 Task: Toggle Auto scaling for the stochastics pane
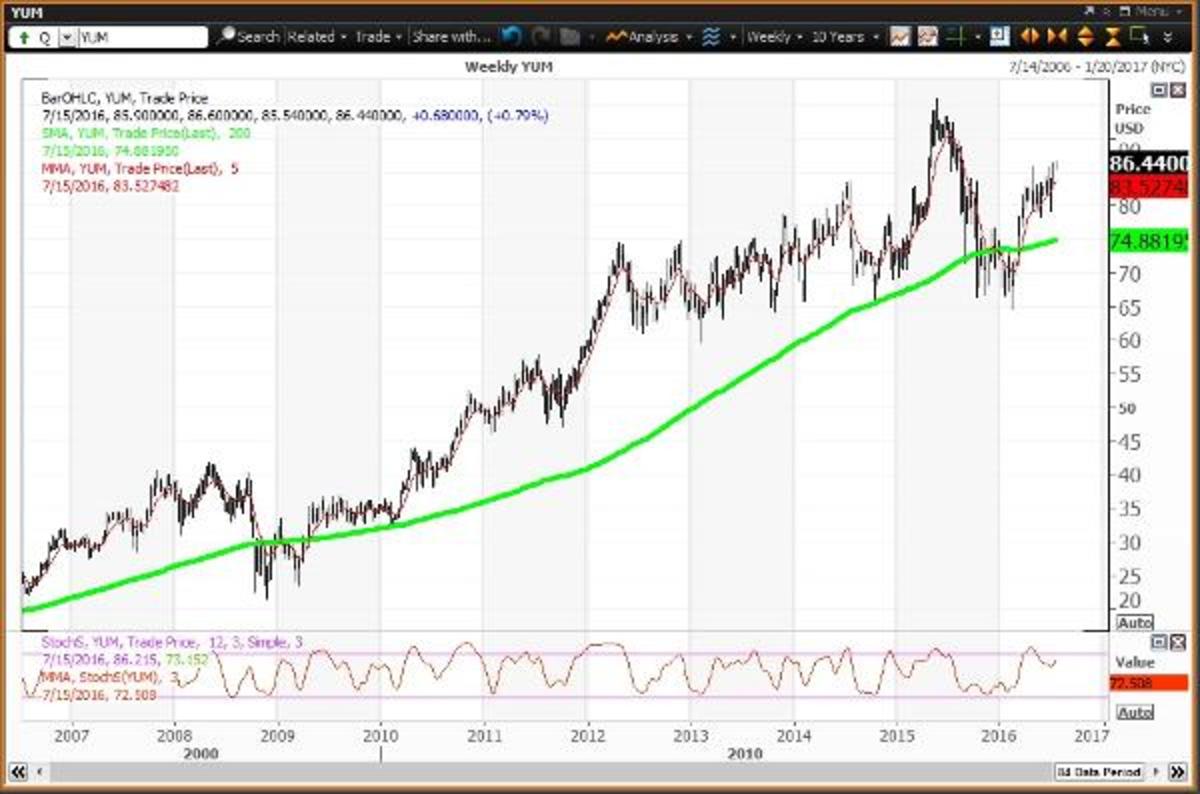1136,713
